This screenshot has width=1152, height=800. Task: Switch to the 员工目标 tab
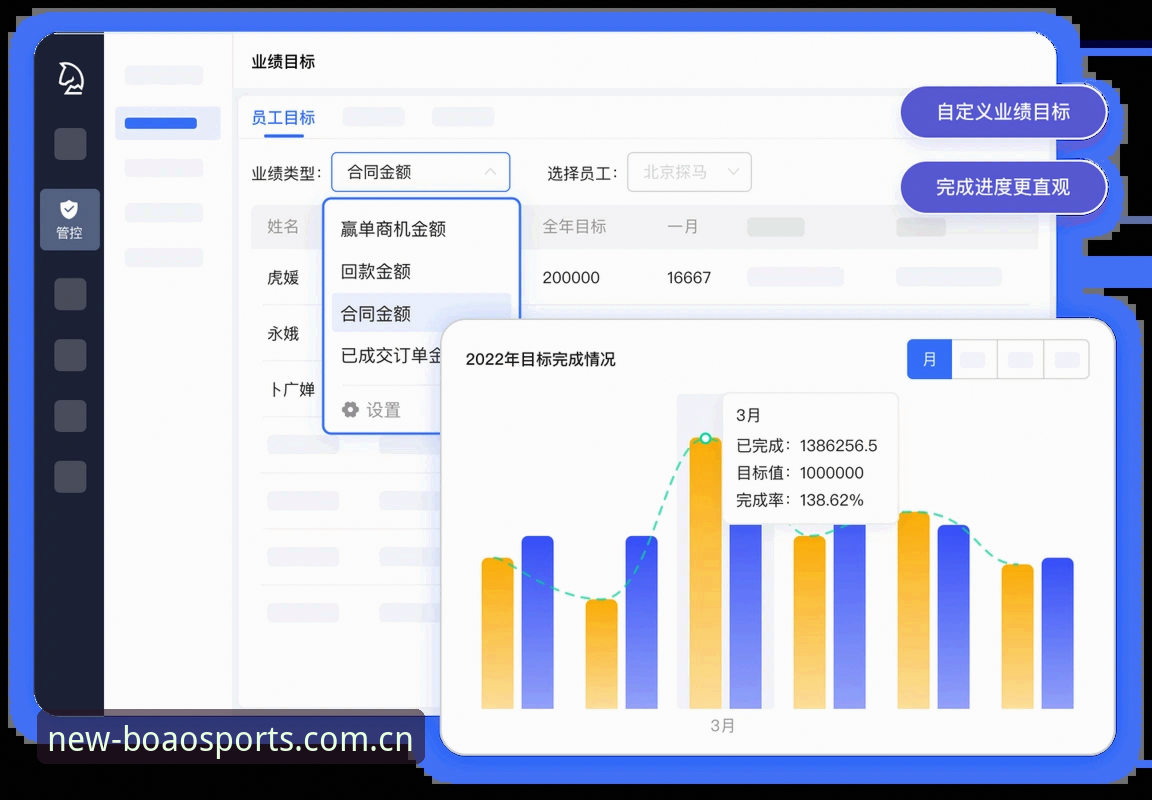283,118
